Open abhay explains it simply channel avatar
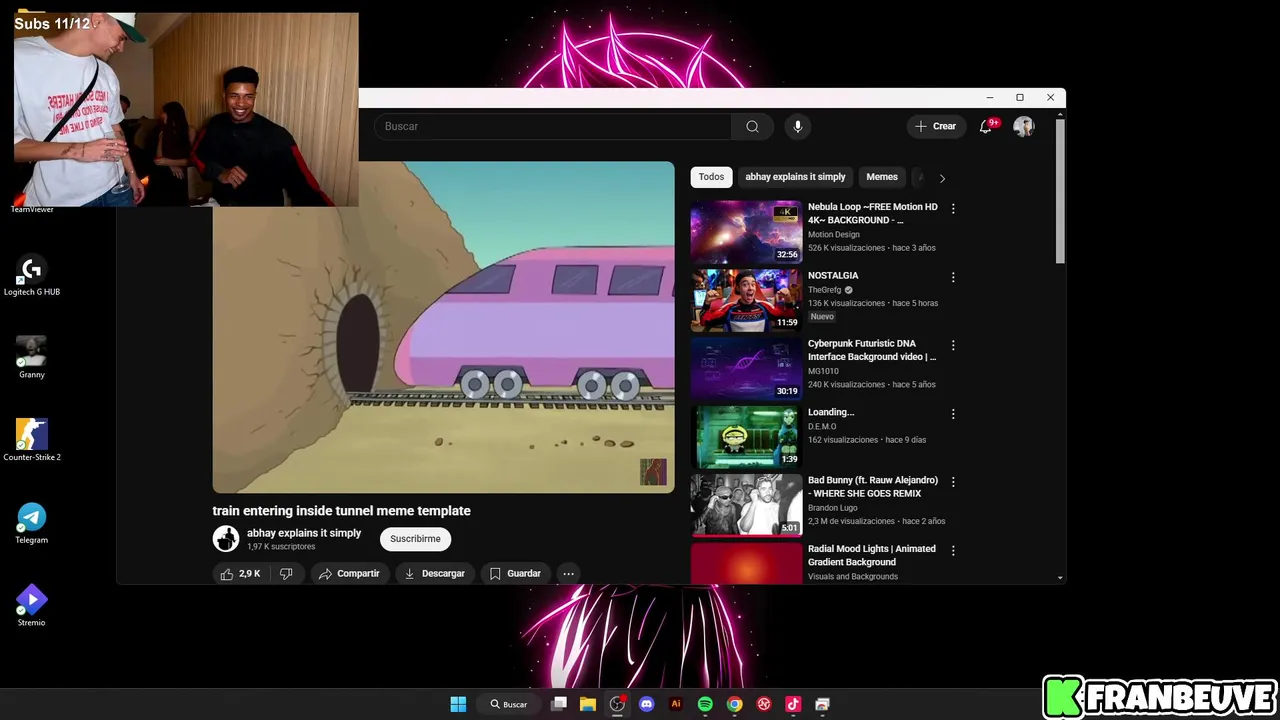 (226, 539)
